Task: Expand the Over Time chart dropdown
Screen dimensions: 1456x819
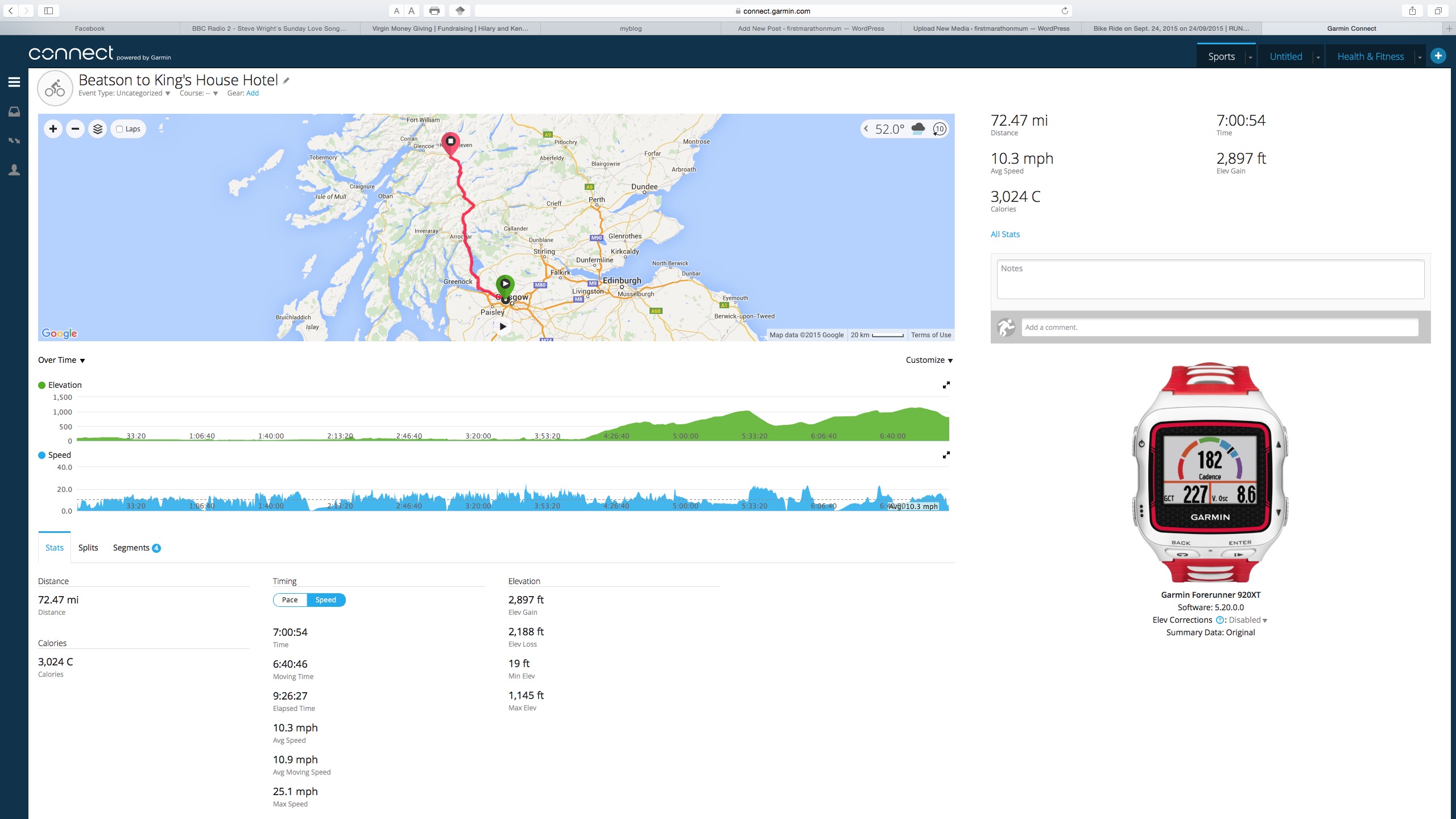Action: 61,360
